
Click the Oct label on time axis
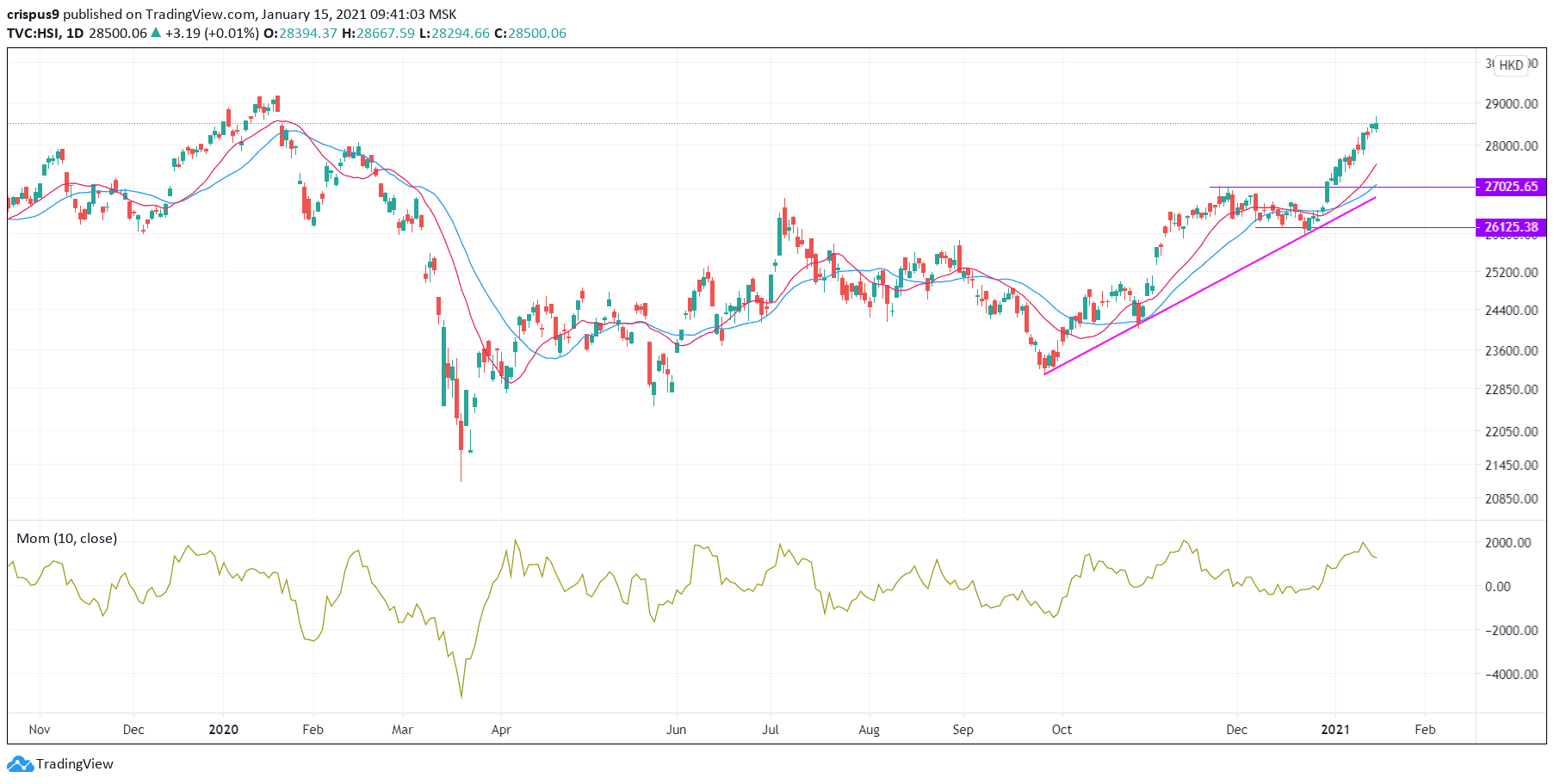click(1062, 730)
